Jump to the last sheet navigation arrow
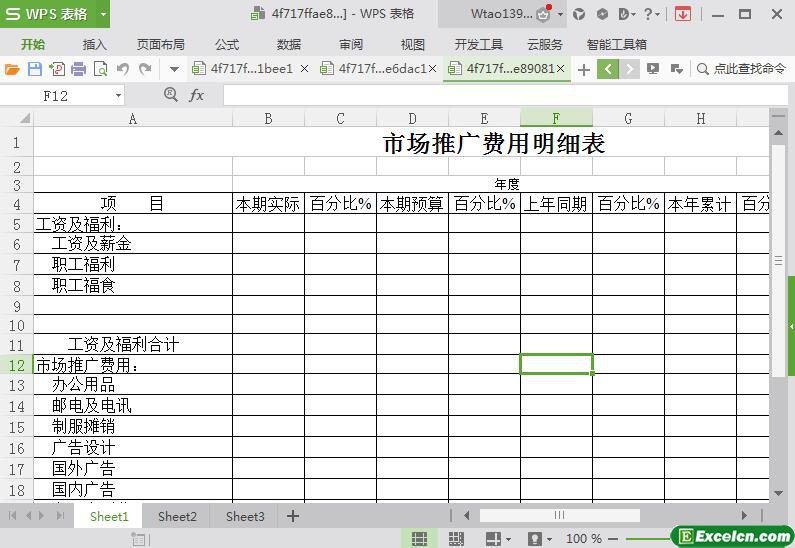The height and width of the screenshot is (548, 795). click(60, 516)
